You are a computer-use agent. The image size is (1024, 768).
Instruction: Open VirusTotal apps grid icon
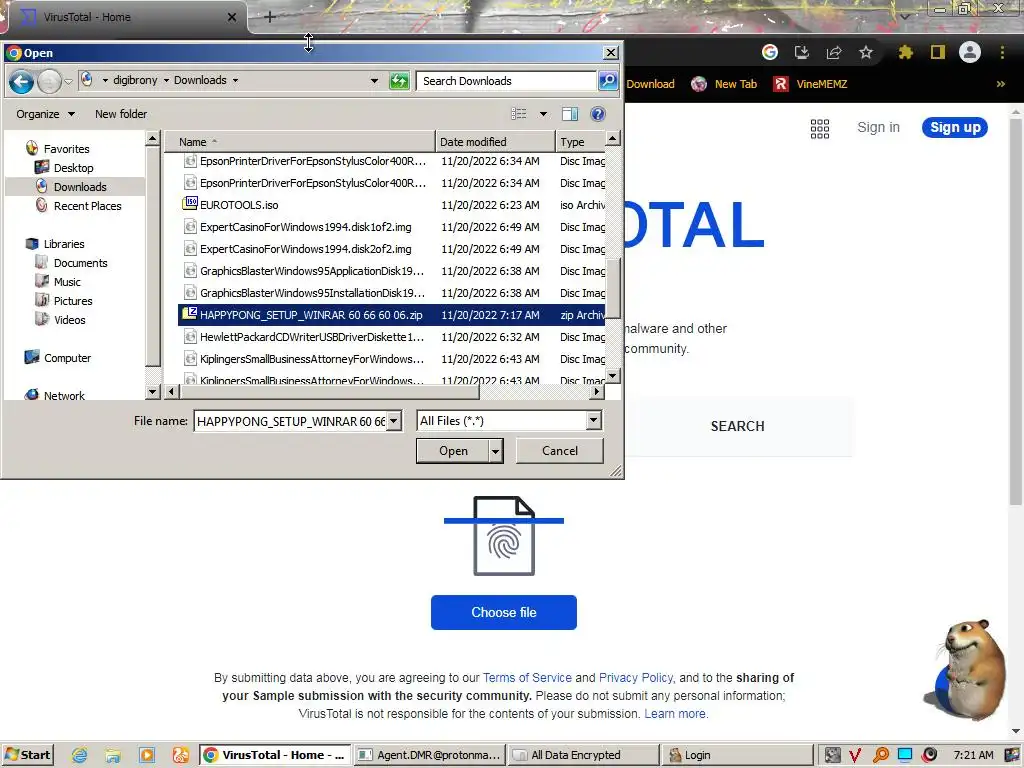point(820,128)
